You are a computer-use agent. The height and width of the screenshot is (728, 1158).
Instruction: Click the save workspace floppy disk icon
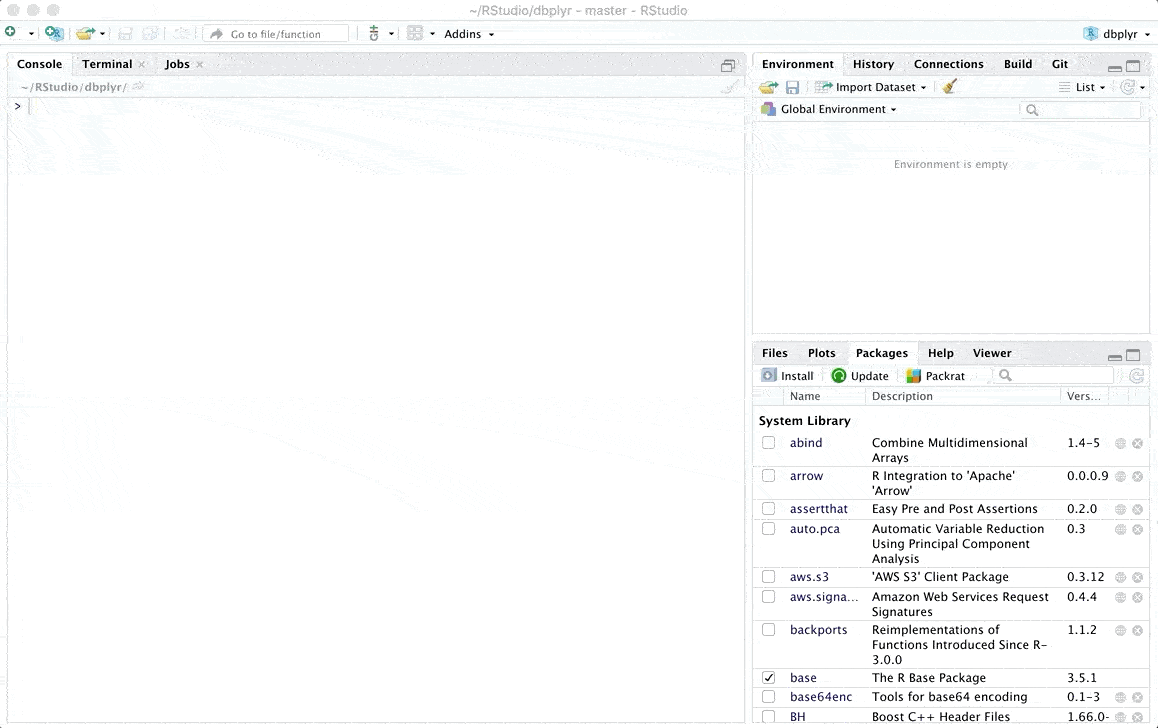(792, 87)
